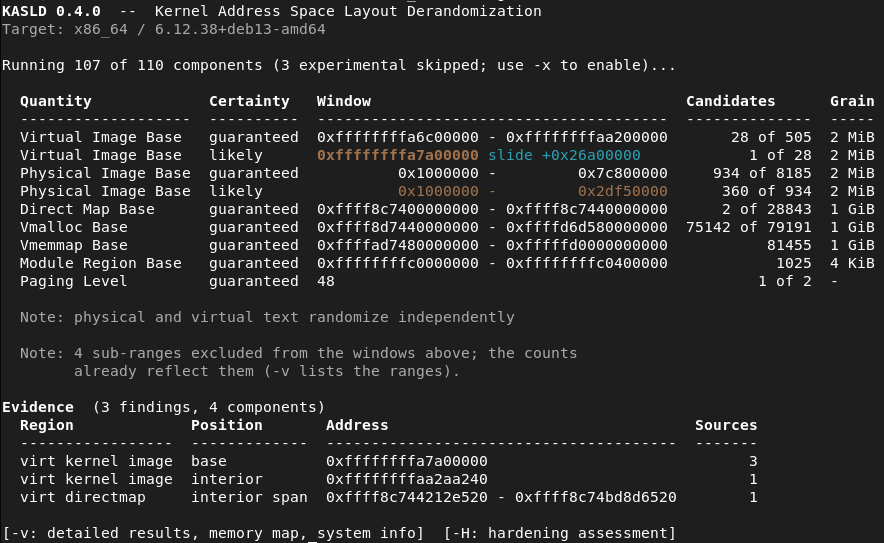Image resolution: width=884 pixels, height=543 pixels.
Task: Click the 'Vmalloc Base' row label
Action: (x=74, y=227)
